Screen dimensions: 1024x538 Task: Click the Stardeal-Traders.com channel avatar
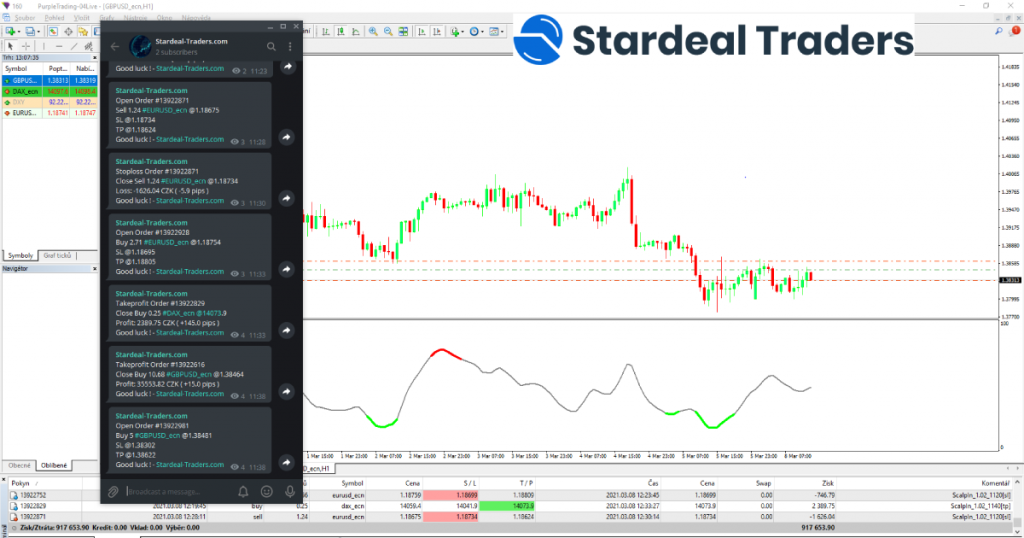click(x=140, y=46)
